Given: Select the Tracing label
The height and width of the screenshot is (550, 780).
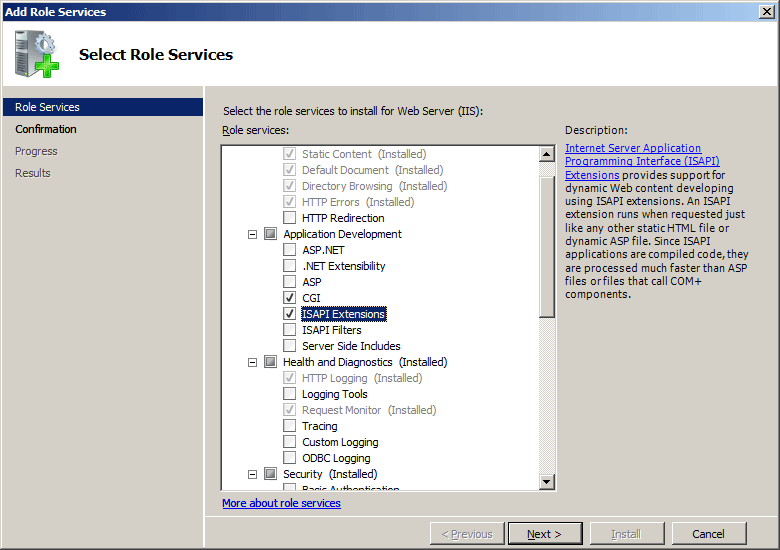Looking at the screenshot, I should pos(320,426).
